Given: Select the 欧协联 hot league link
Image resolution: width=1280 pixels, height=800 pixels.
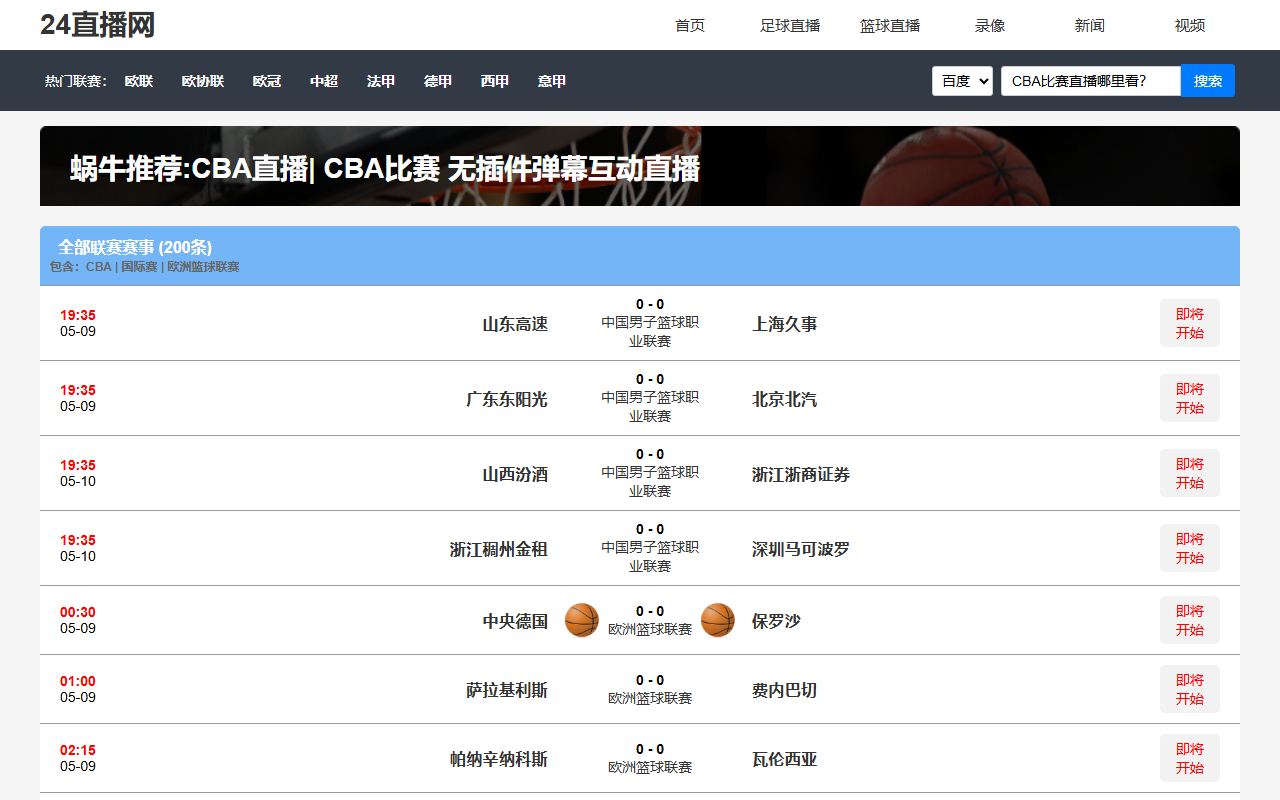Looking at the screenshot, I should (203, 81).
